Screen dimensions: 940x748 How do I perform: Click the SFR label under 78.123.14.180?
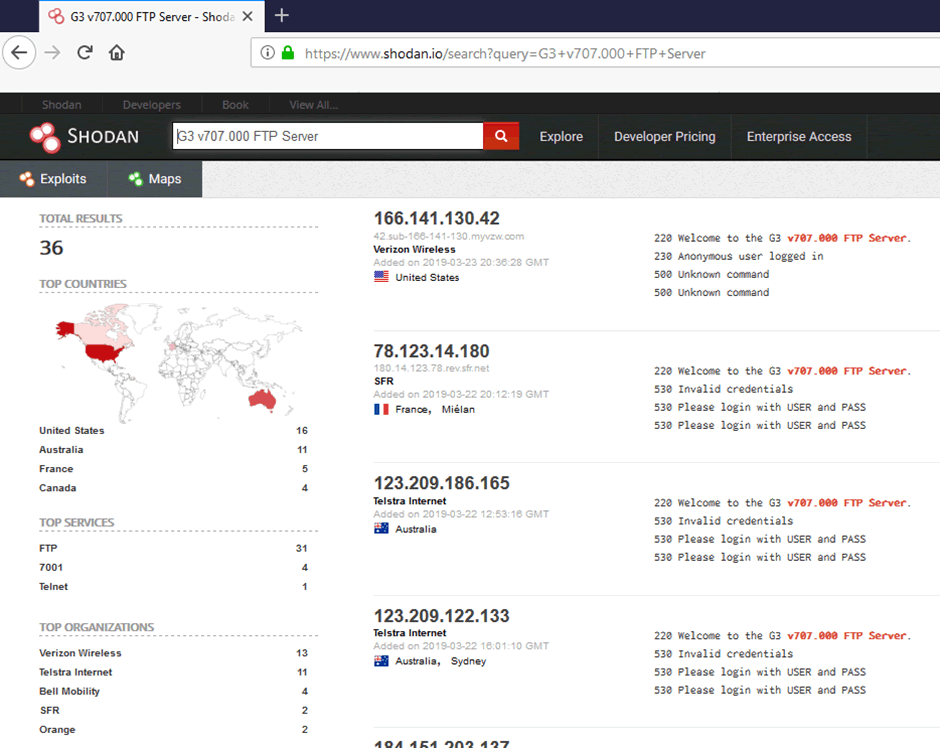[x=384, y=381]
